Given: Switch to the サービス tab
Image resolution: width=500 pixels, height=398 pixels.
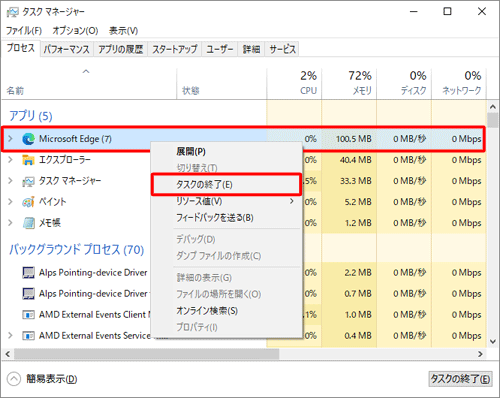Looking at the screenshot, I should click(282, 49).
